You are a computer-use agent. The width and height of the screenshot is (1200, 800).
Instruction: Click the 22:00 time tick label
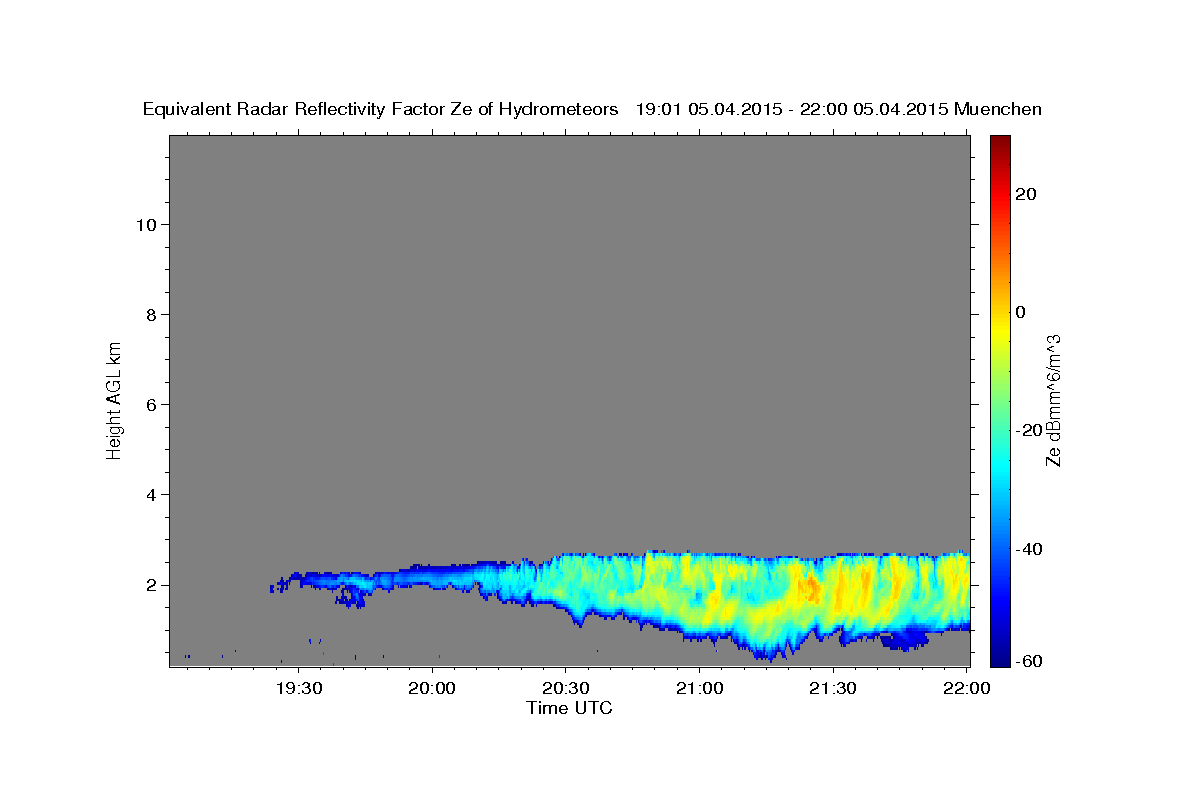[965, 688]
